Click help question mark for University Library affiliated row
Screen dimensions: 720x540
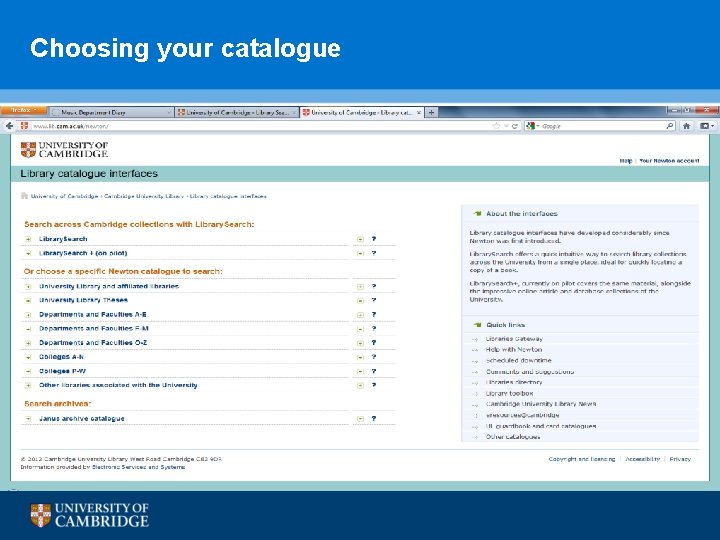(374, 286)
